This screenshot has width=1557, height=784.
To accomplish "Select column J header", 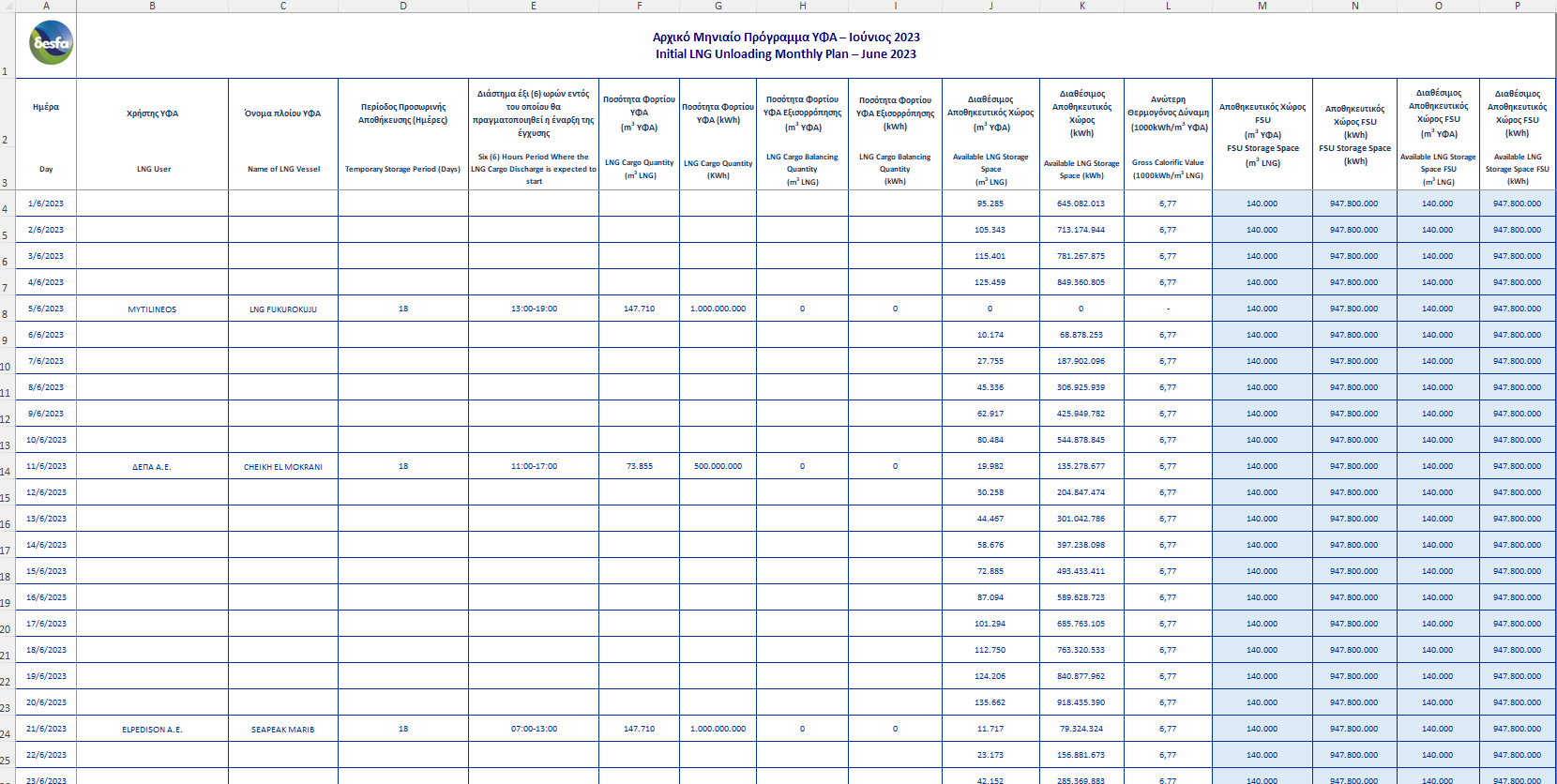I will [x=990, y=6].
